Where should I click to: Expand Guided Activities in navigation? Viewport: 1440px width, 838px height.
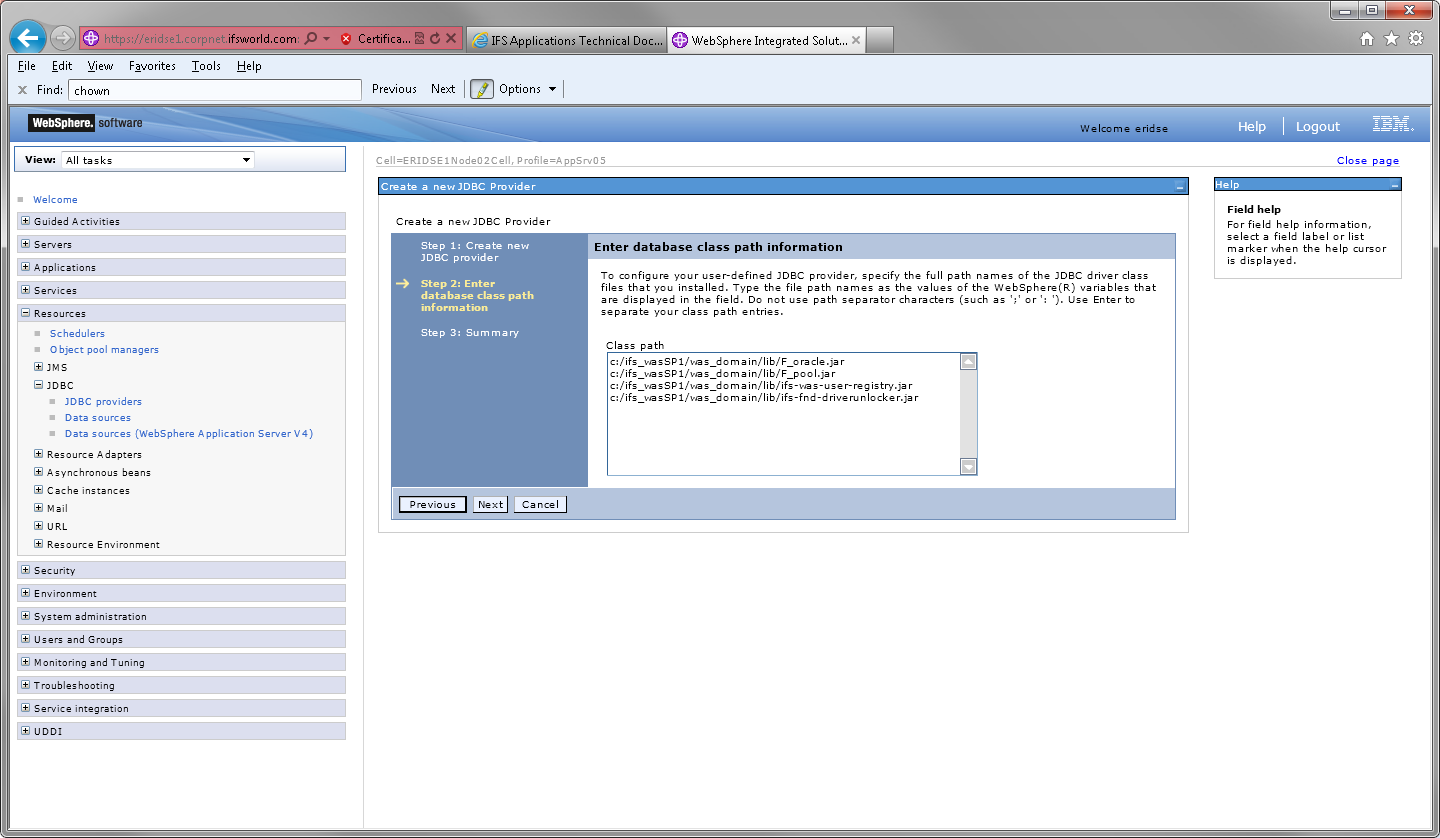point(25,221)
